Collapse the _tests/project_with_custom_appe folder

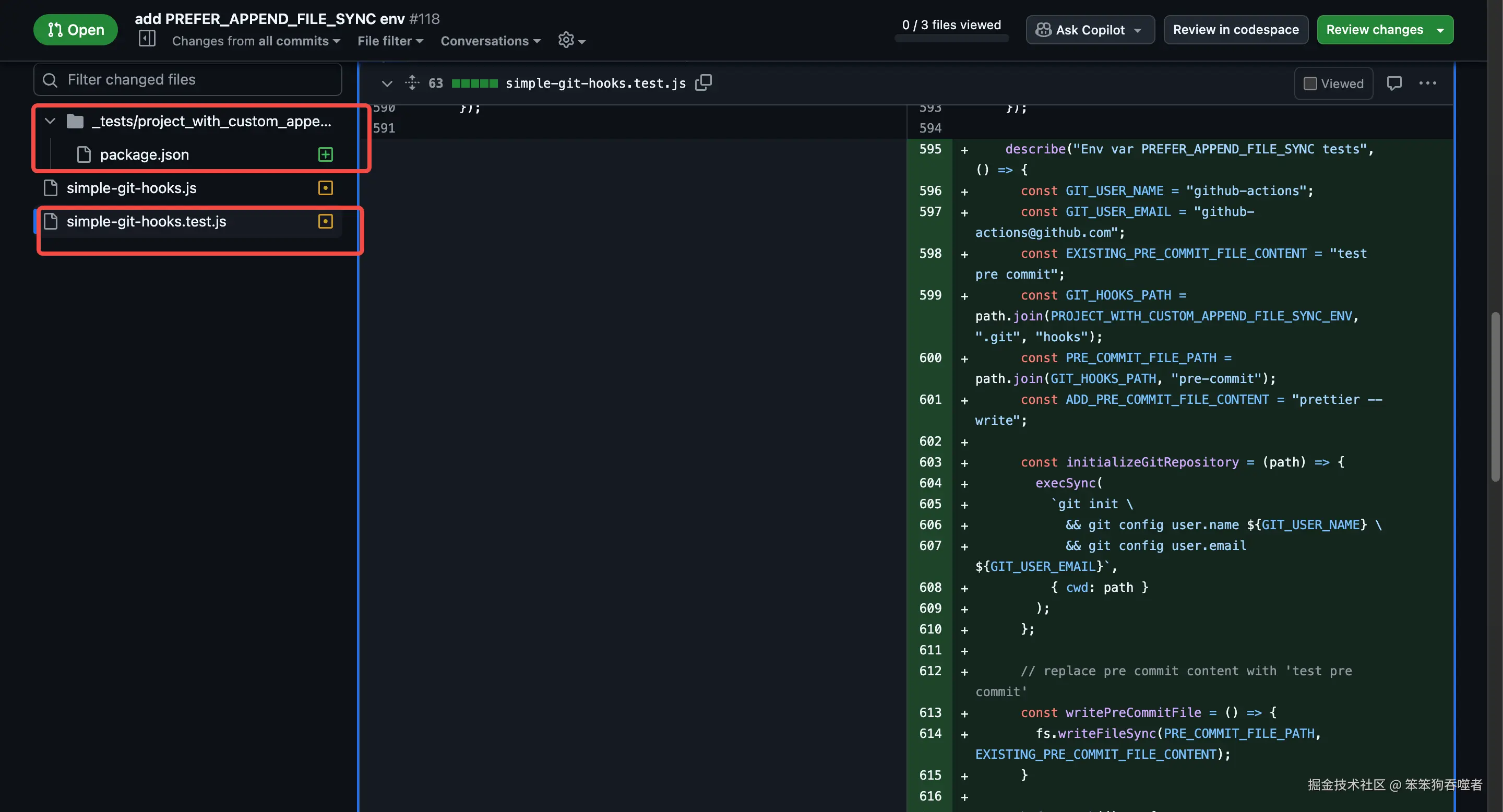(x=50, y=122)
